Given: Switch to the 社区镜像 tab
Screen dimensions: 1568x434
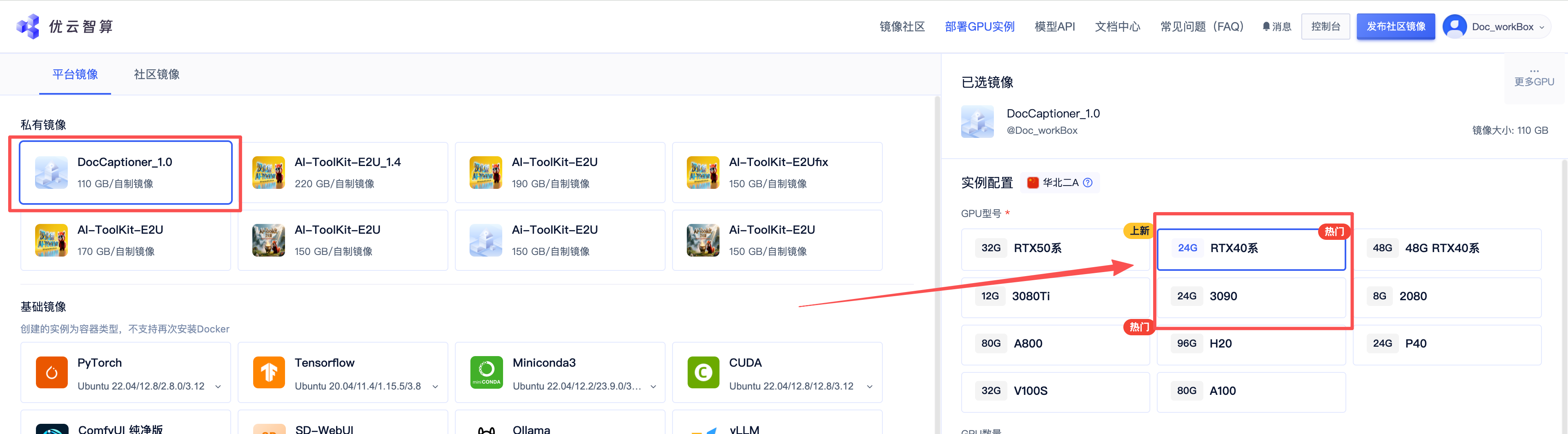Looking at the screenshot, I should tap(156, 73).
